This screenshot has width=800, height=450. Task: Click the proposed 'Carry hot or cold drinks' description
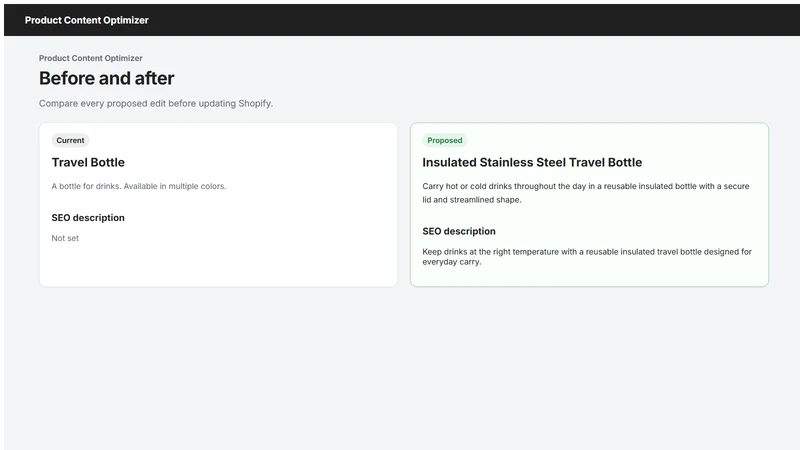click(x=586, y=193)
